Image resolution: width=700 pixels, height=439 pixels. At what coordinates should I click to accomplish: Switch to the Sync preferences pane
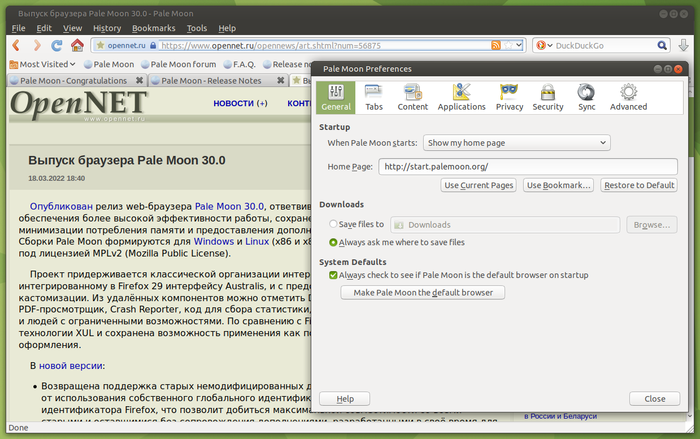586,96
